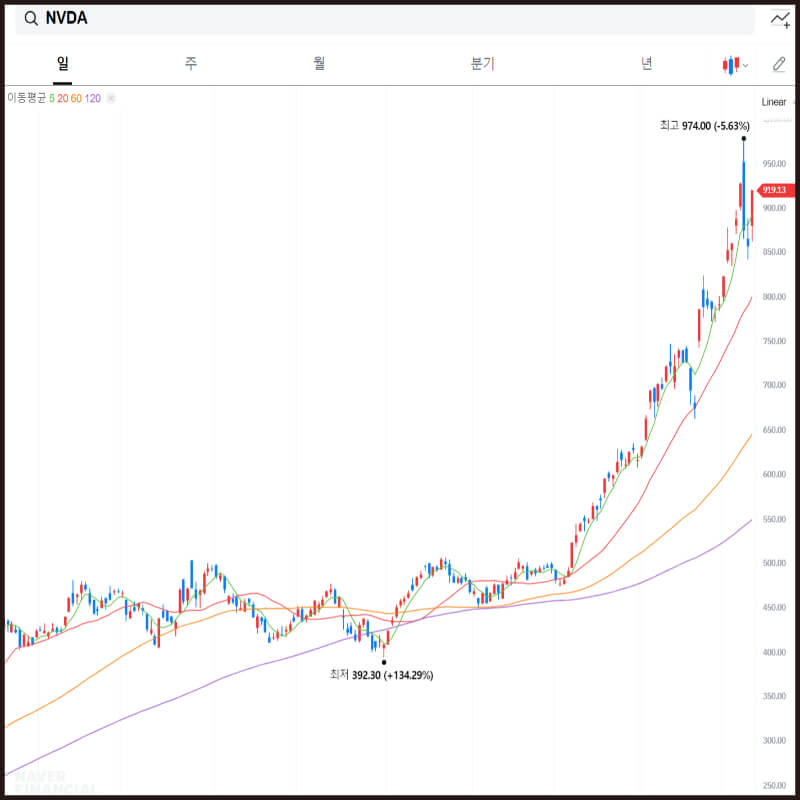Switch to the 분기 (quarterly) tab
This screenshot has width=800, height=800.
pos(482,63)
